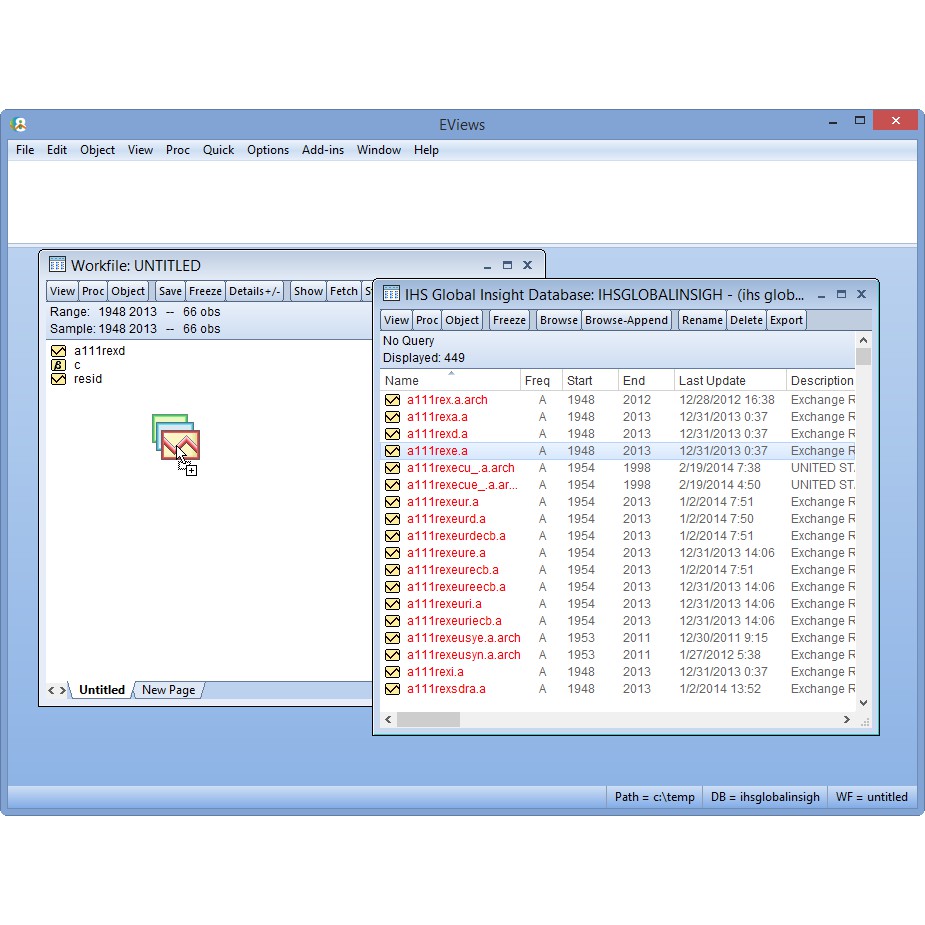Click the database horizontal scroll right arrow
This screenshot has height=925, width=925.
click(847, 719)
